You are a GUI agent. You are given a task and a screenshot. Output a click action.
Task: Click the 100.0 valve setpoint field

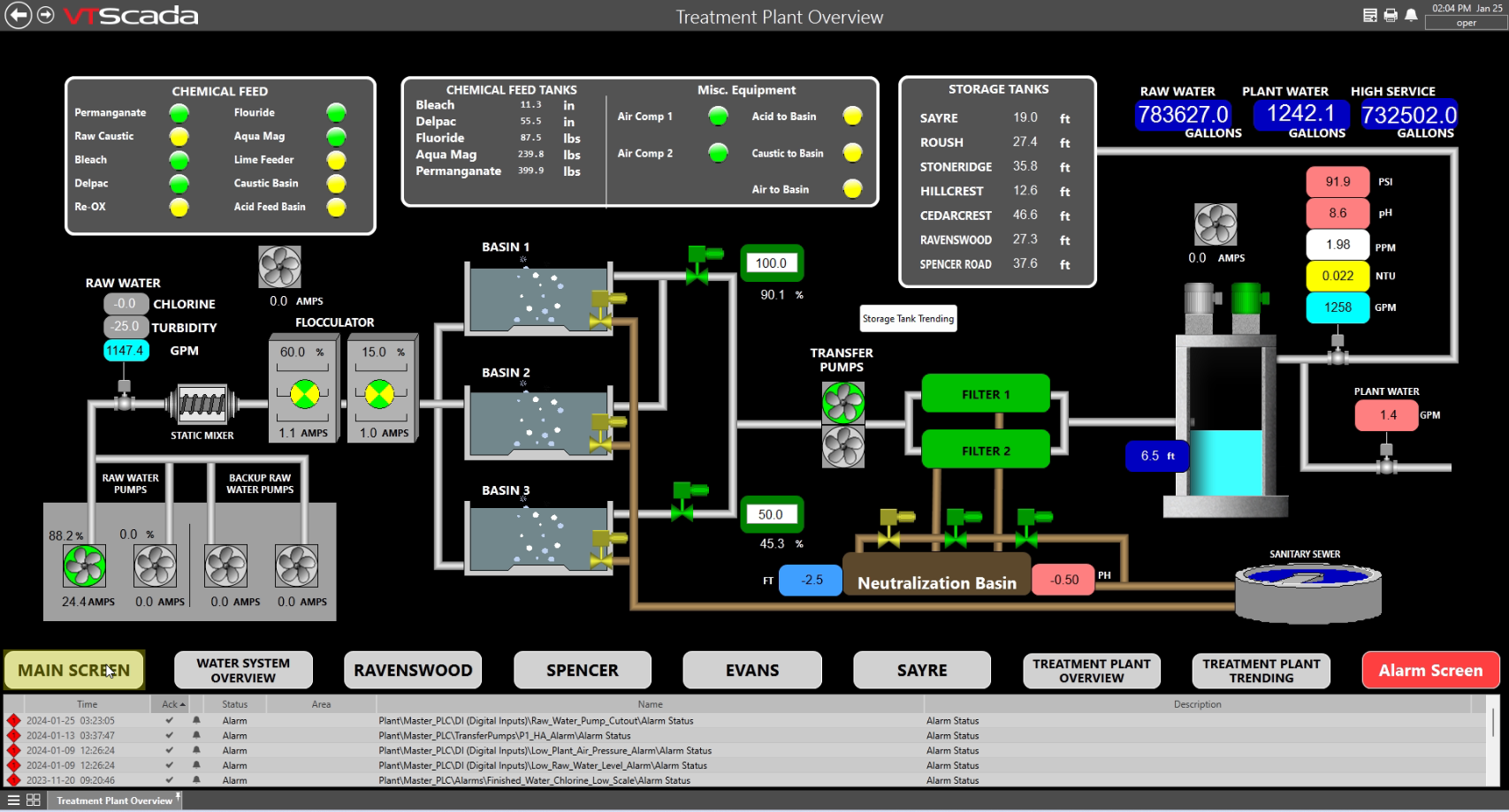[x=771, y=262]
